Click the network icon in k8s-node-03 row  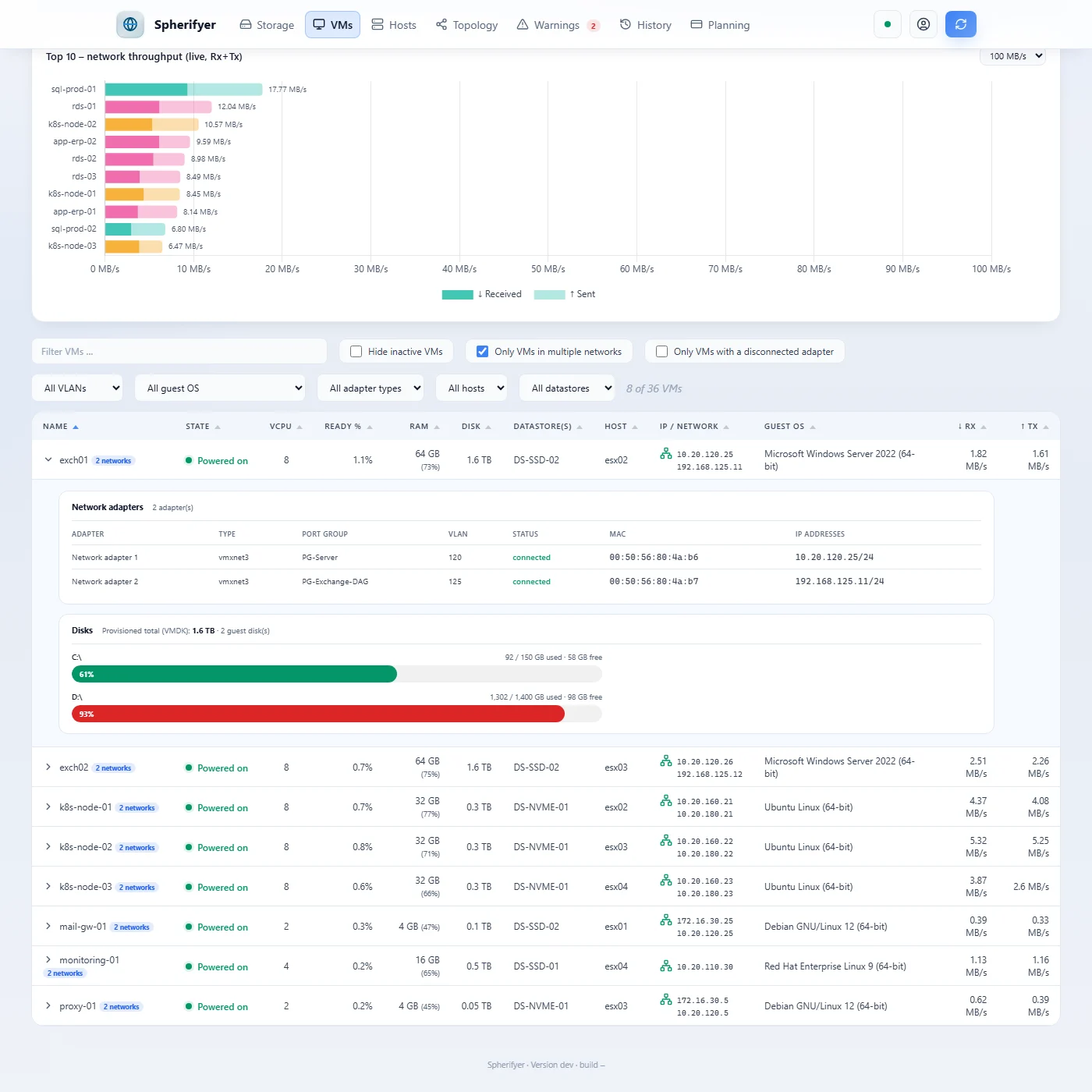[x=666, y=880]
